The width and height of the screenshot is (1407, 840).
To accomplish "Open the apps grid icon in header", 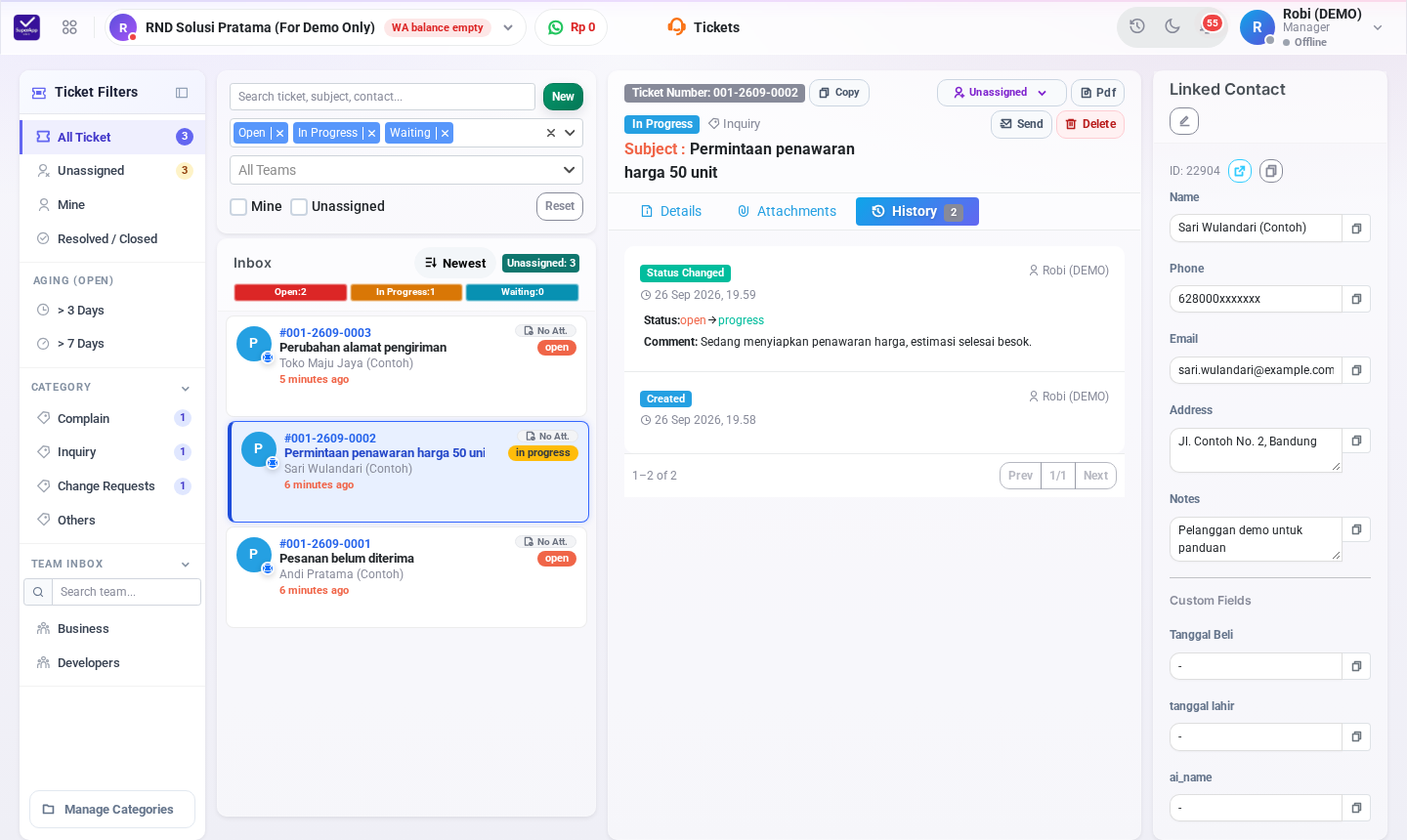I will (x=69, y=27).
